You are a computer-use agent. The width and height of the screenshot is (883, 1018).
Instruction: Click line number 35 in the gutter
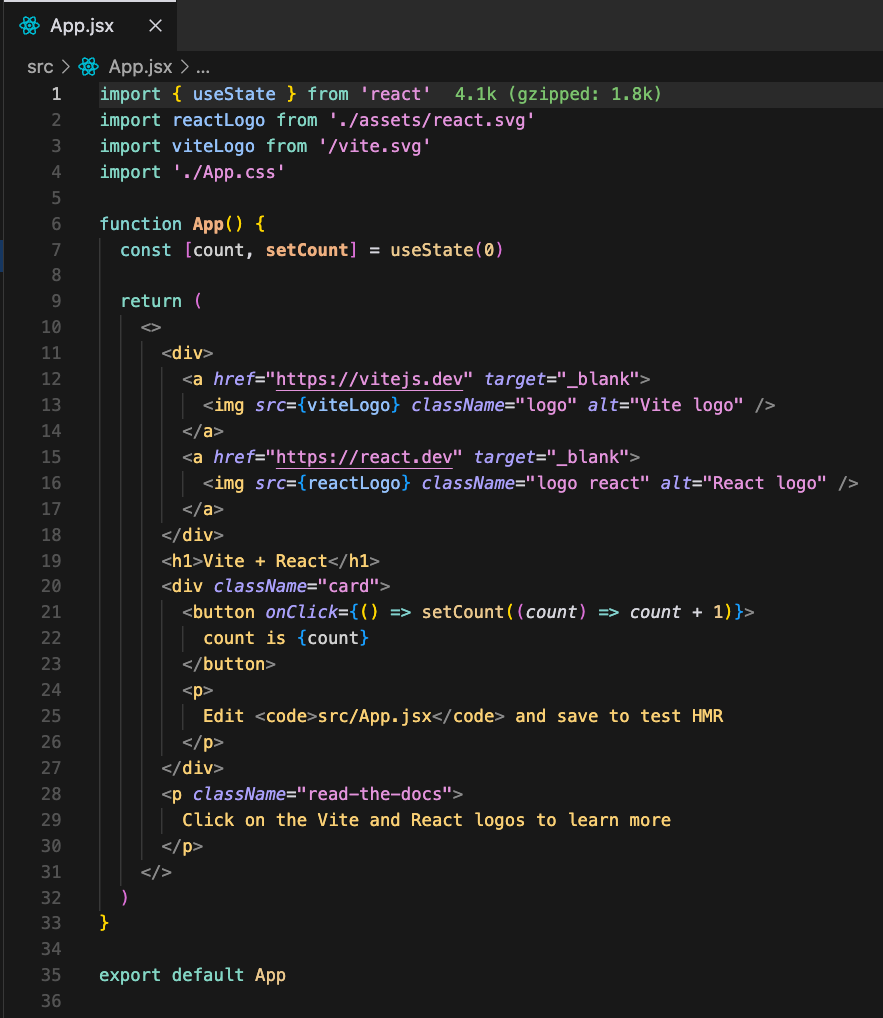[x=51, y=975]
